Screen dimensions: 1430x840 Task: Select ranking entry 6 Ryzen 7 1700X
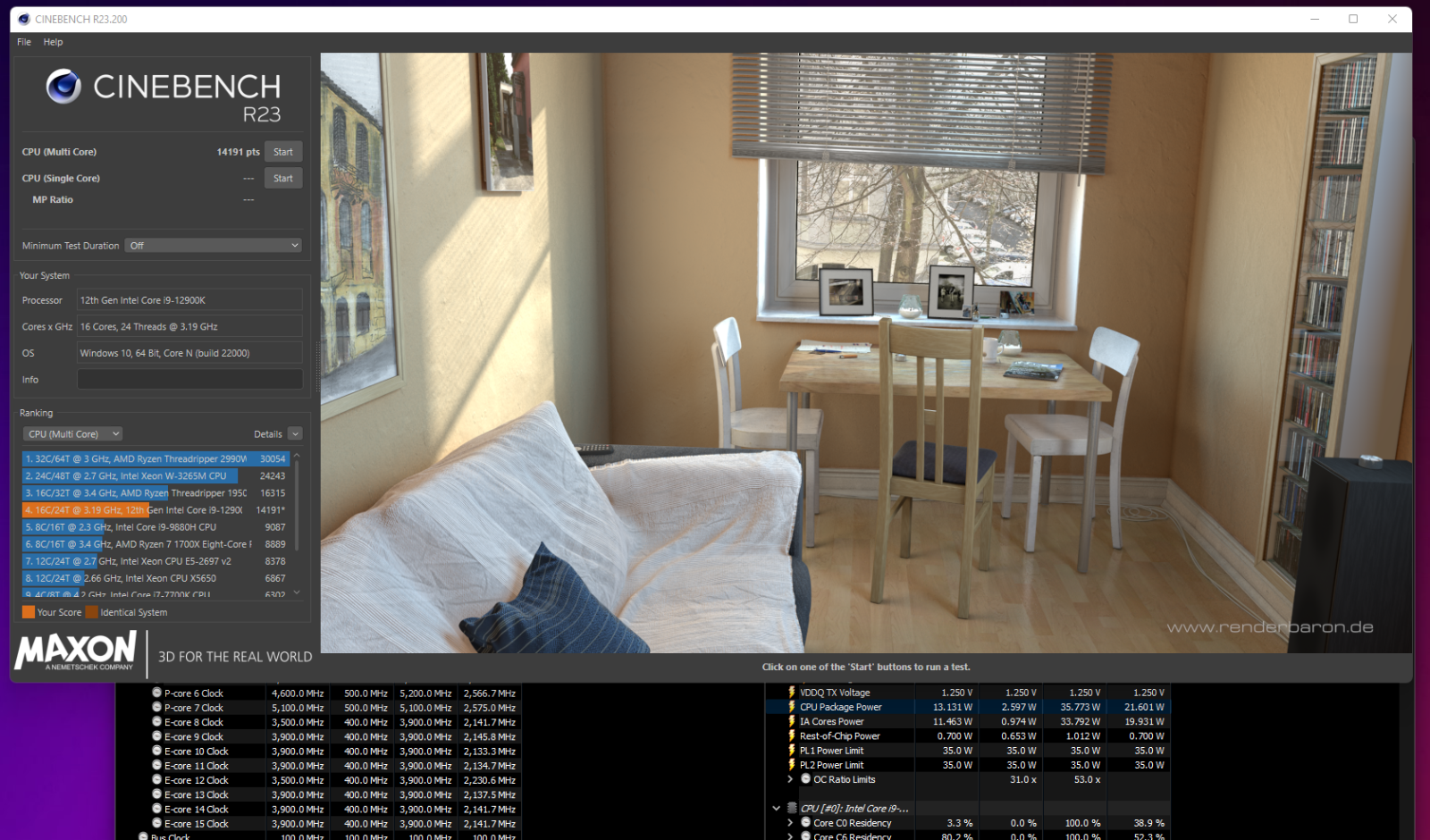(x=156, y=544)
